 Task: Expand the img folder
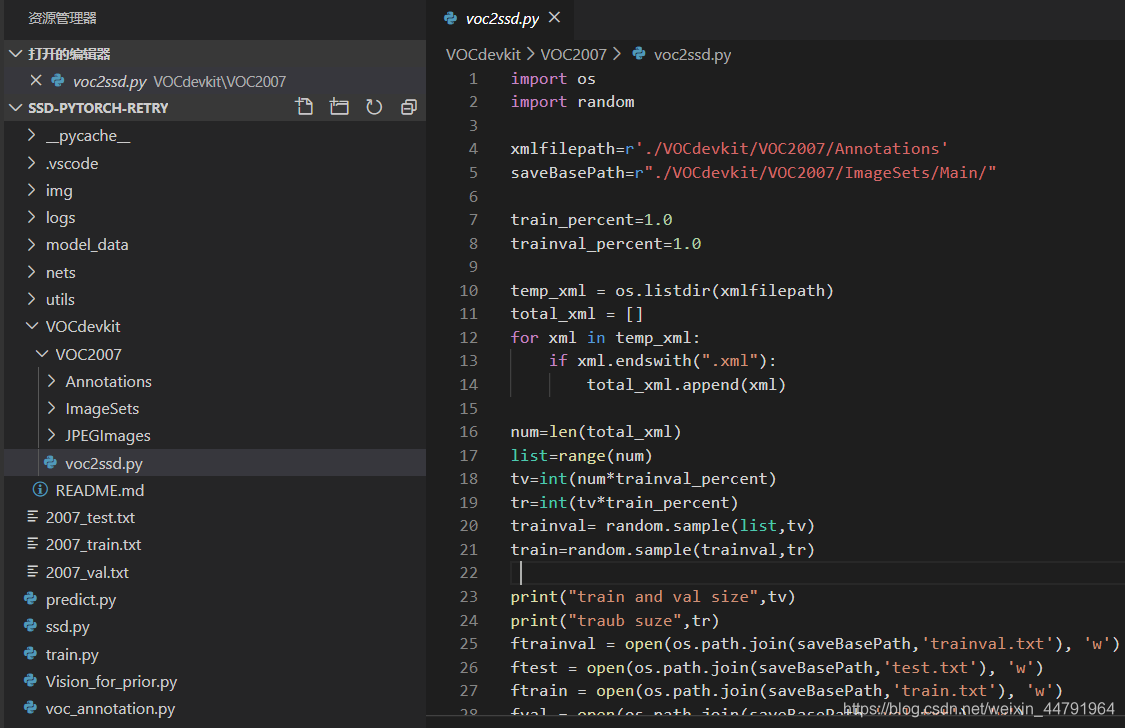coord(32,190)
